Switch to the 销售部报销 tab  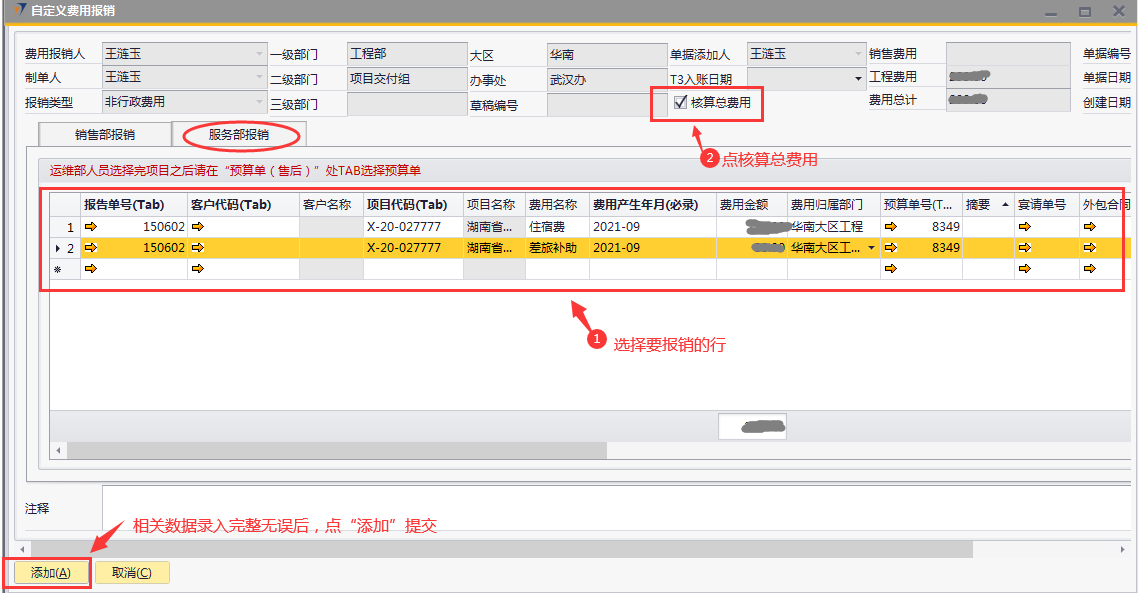pyautogui.click(x=104, y=134)
